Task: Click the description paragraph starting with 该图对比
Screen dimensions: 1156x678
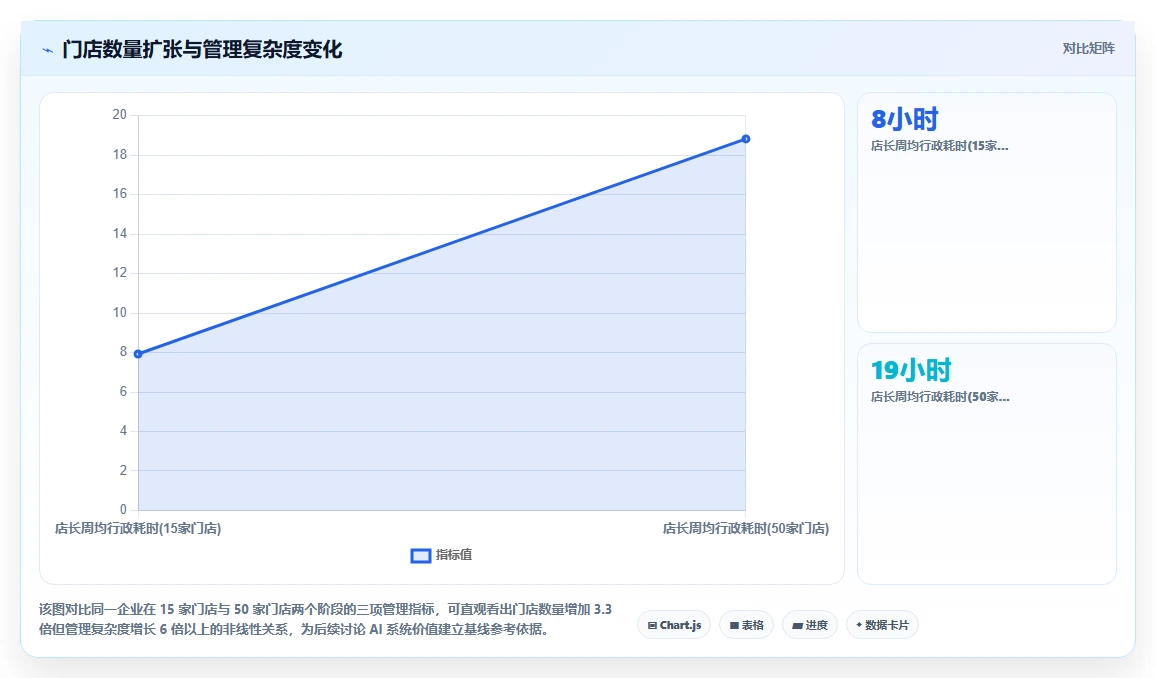Action: 325,619
